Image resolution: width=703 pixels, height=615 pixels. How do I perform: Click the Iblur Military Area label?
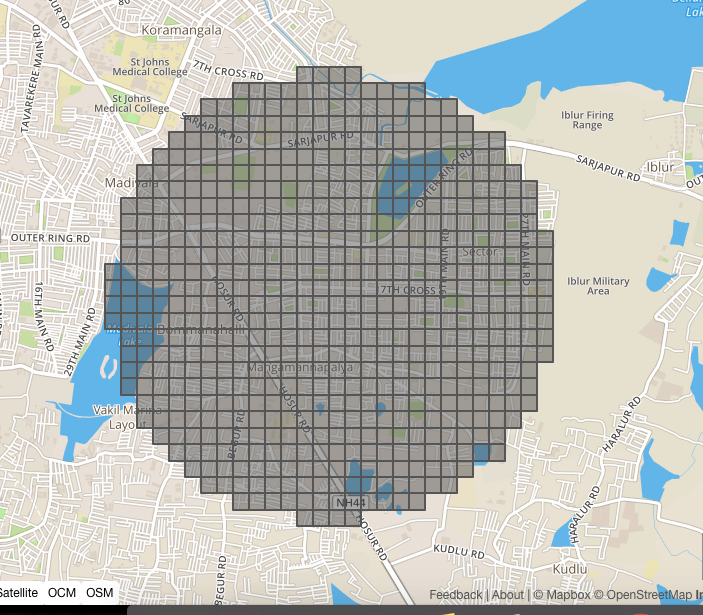pyautogui.click(x=598, y=286)
